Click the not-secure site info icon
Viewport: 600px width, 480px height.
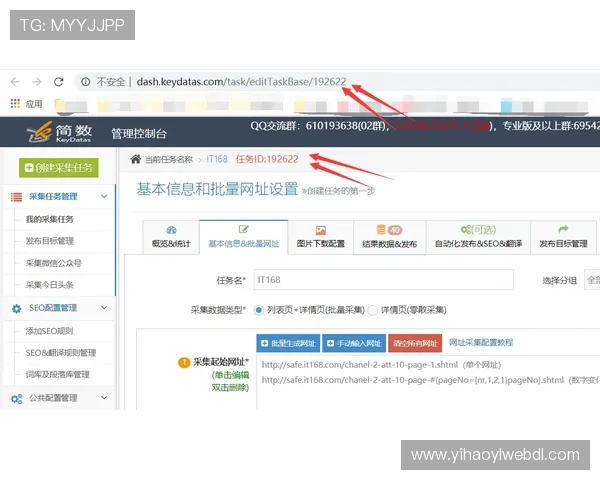pyautogui.click(x=86, y=82)
